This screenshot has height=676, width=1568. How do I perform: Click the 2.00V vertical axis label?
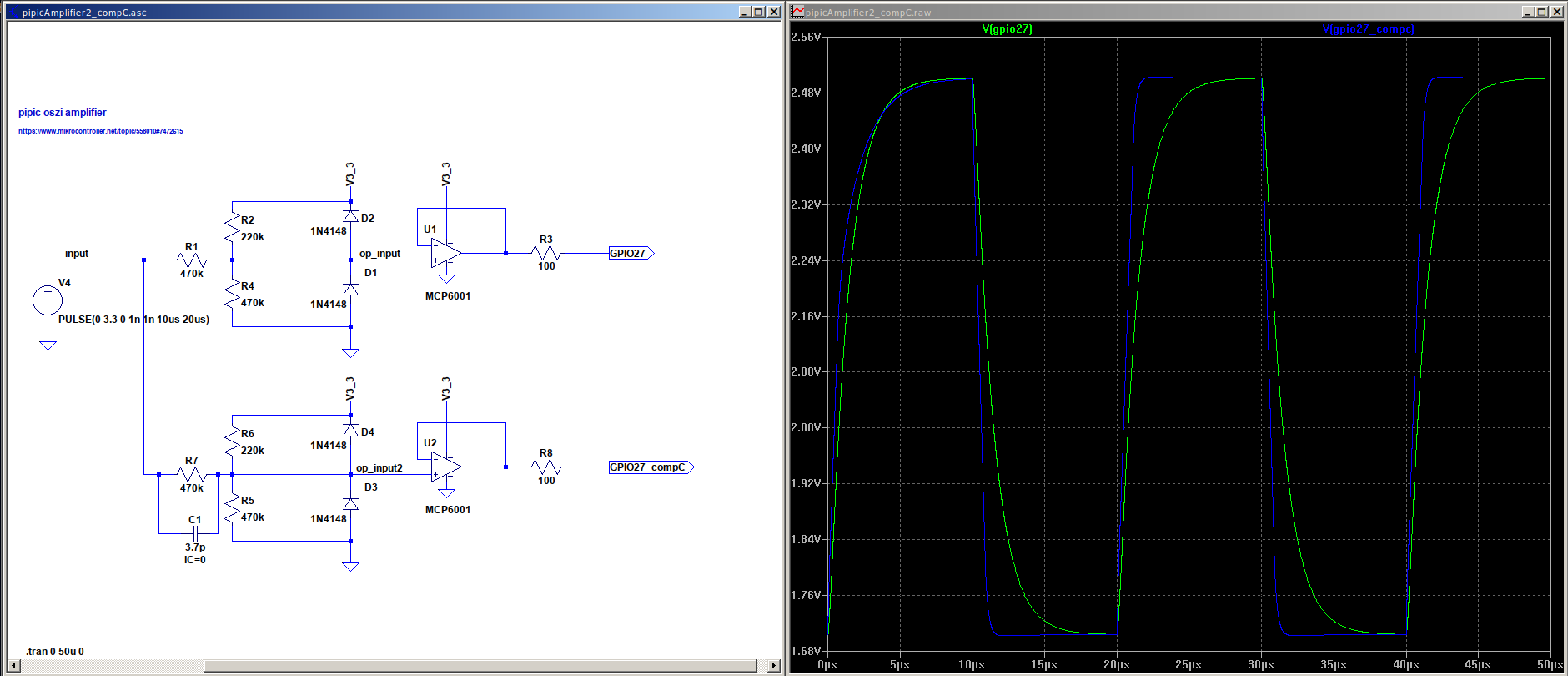tap(806, 427)
